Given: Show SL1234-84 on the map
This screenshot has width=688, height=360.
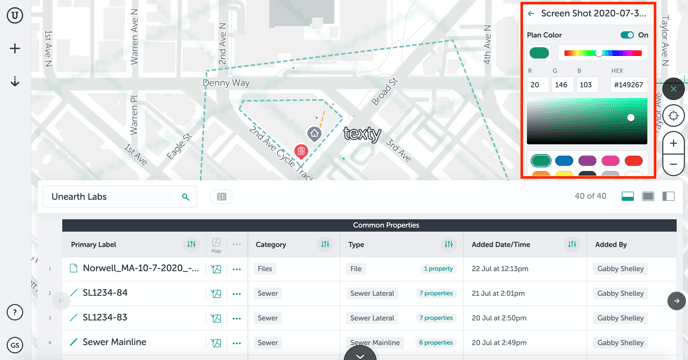Looking at the screenshot, I should pyautogui.click(x=216, y=293).
